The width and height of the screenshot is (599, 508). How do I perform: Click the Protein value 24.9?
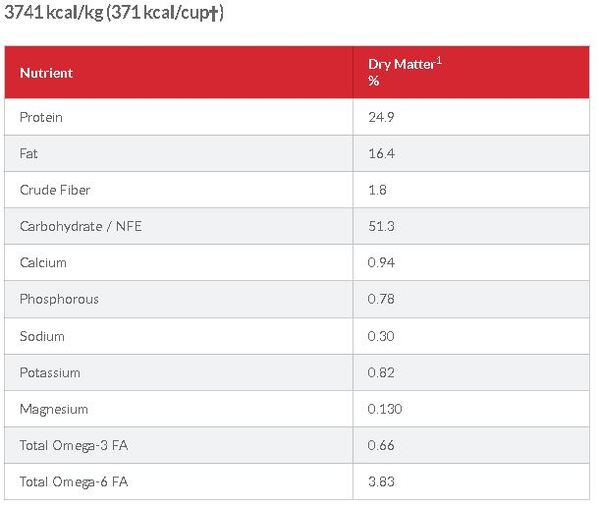click(x=381, y=117)
